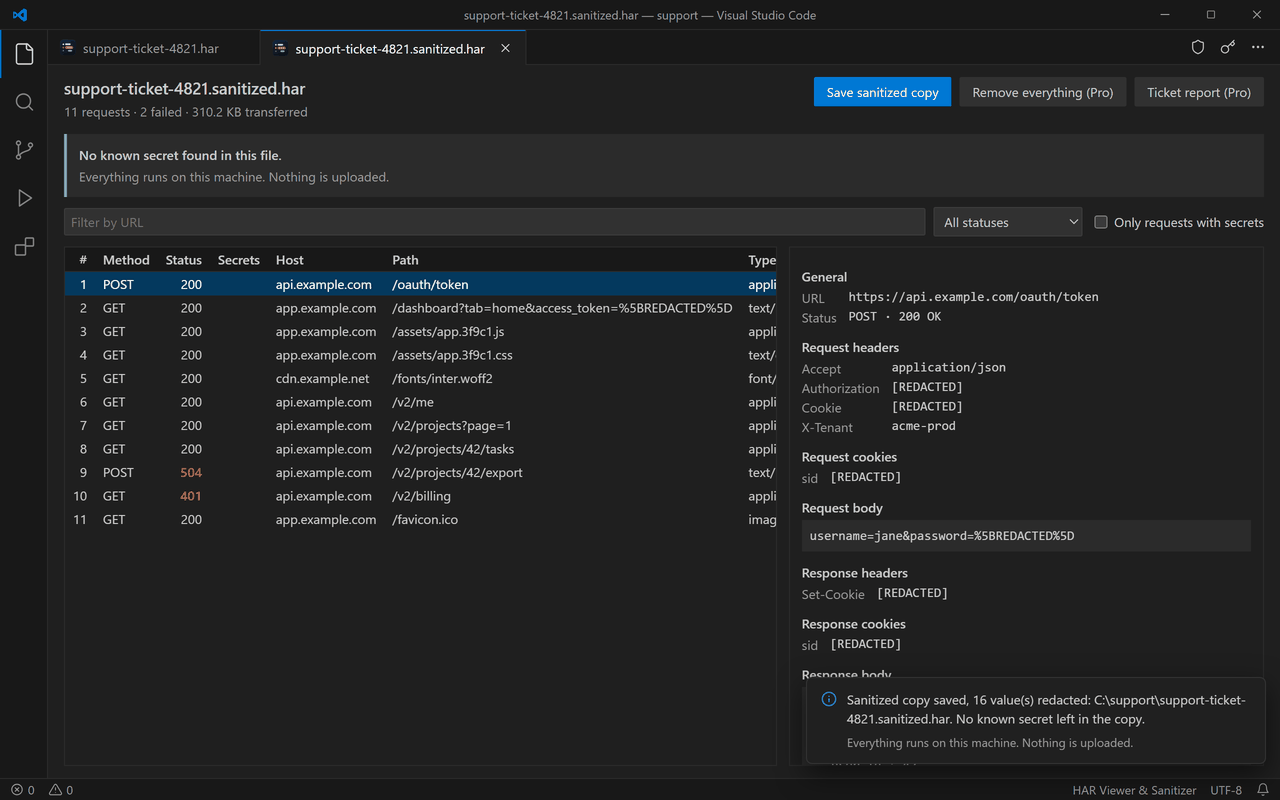Select the /assets/app.3f9c1.js row
The image size is (1280, 800).
coord(421,332)
